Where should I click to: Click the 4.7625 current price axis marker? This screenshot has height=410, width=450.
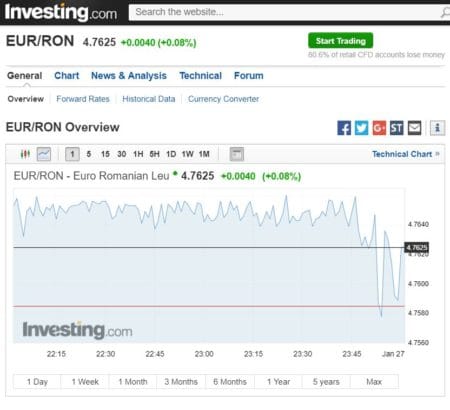click(x=416, y=247)
